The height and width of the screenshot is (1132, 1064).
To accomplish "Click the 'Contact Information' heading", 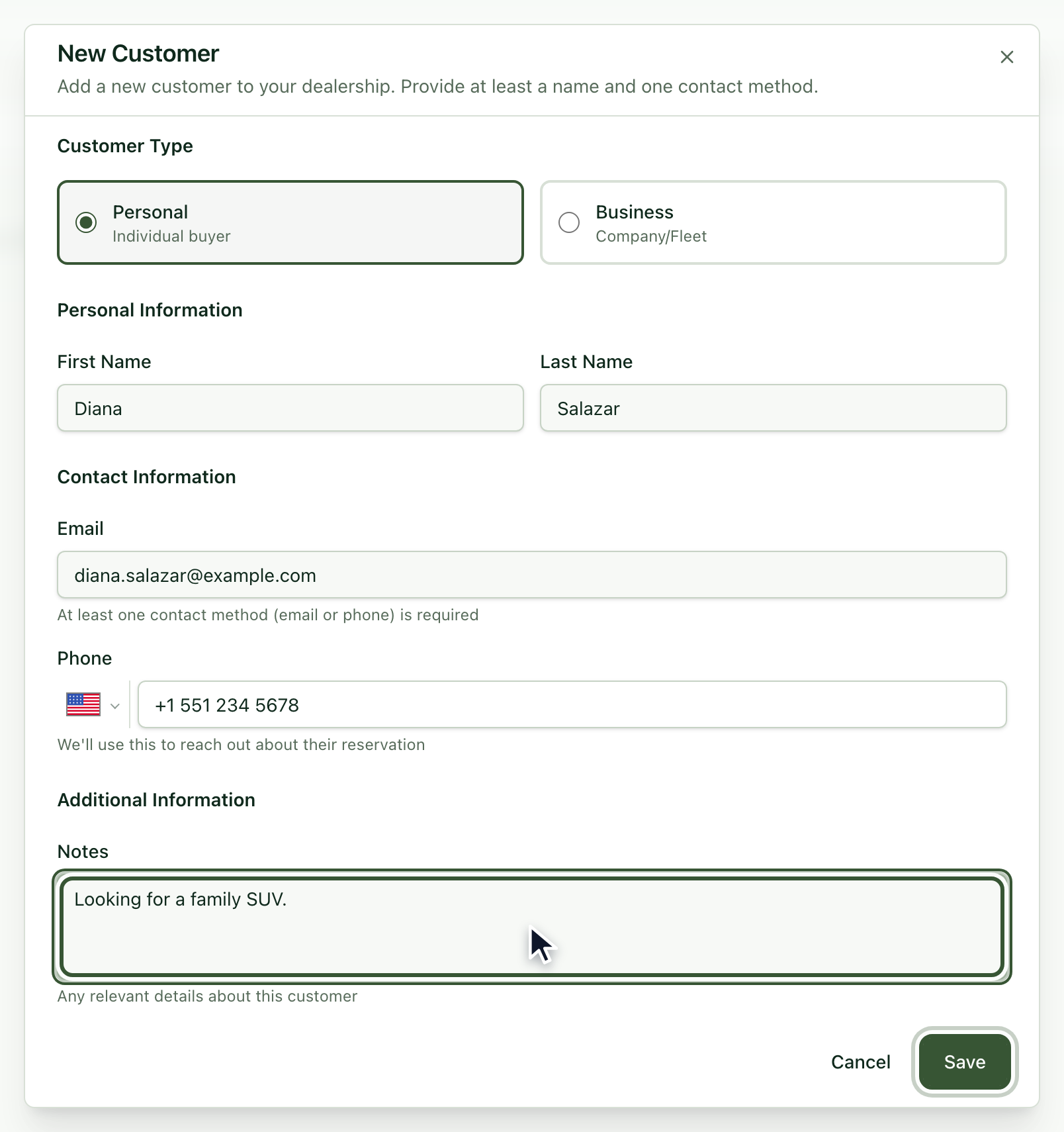I will pos(146,477).
